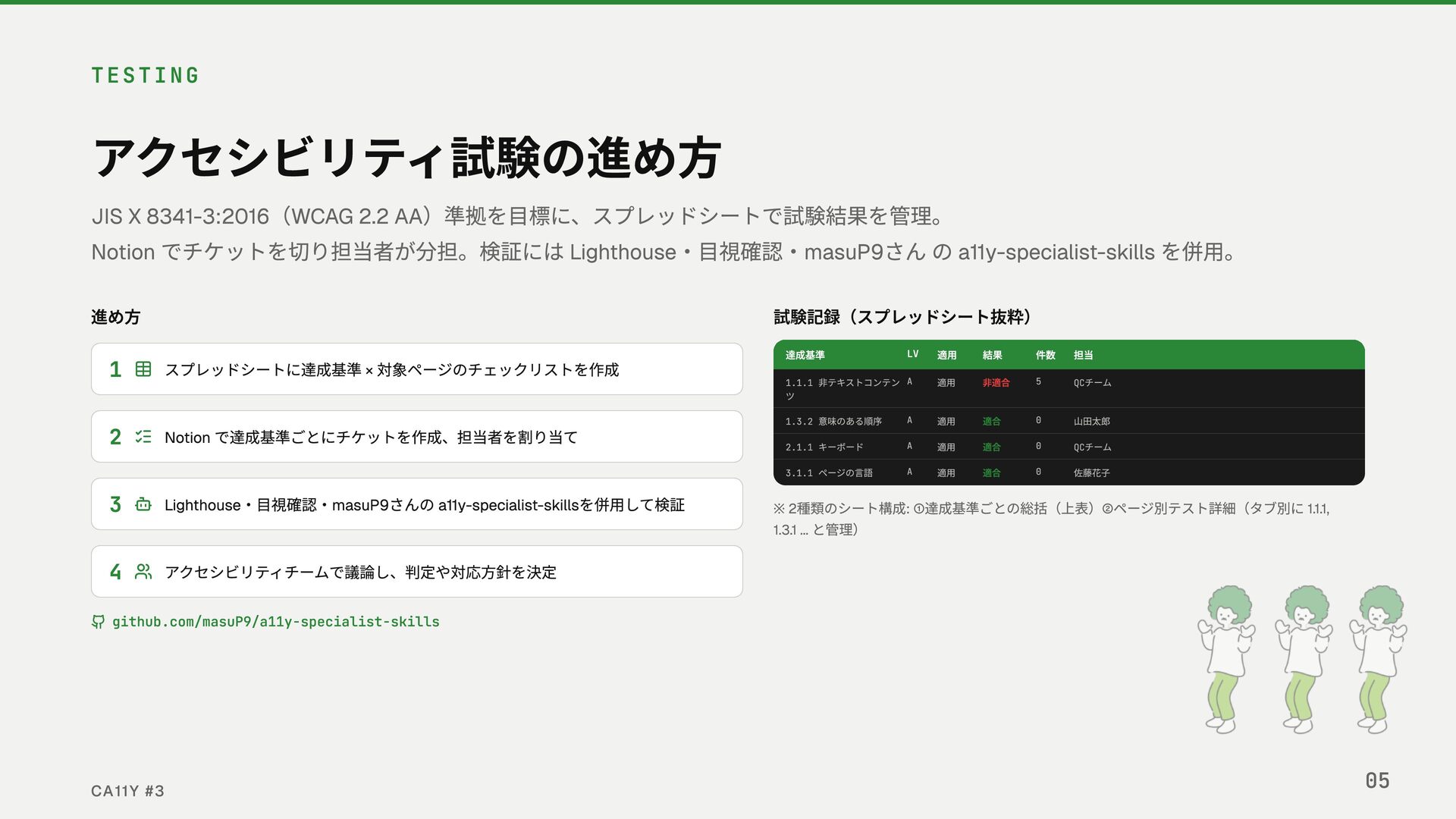The width and height of the screenshot is (1456, 819).
Task: Click the green TESTING section label
Action: 145,75
